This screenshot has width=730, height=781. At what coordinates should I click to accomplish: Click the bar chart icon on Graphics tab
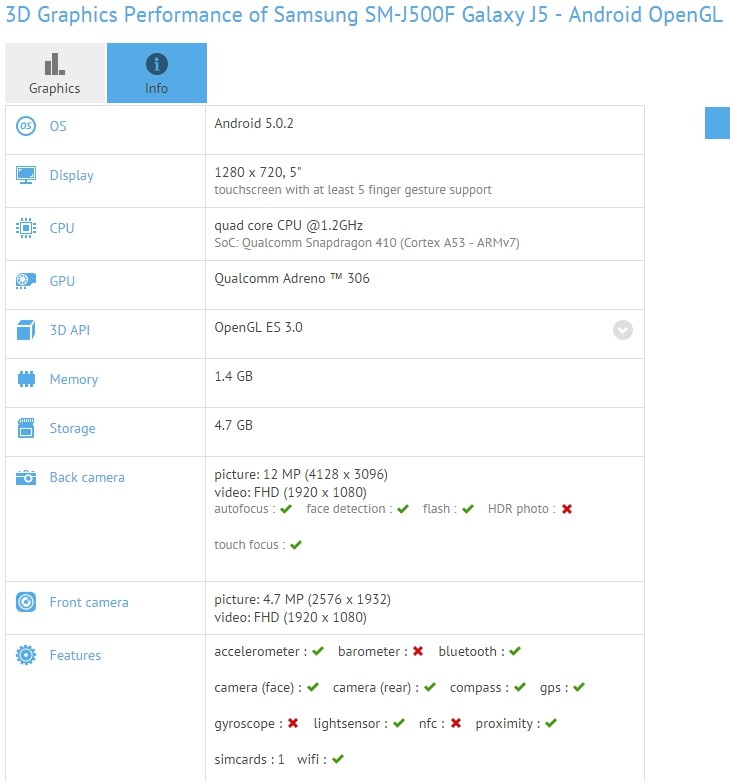[x=54, y=64]
